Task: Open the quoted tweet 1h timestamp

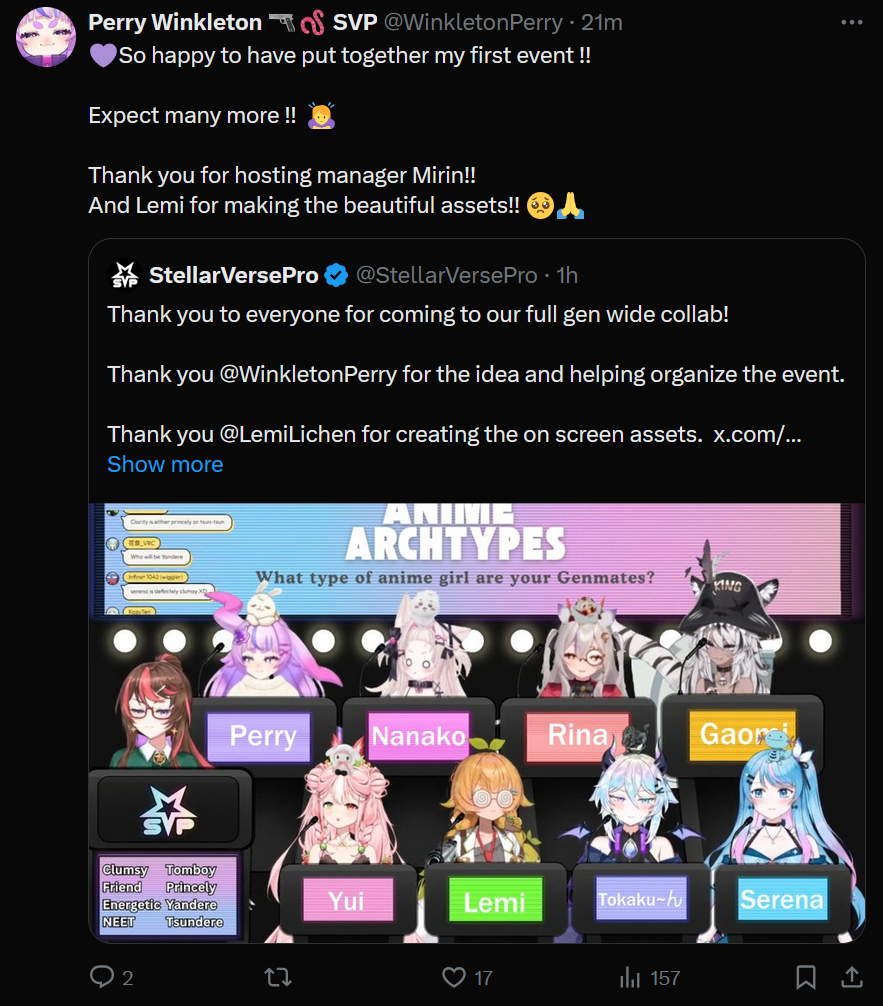Action: tap(567, 275)
